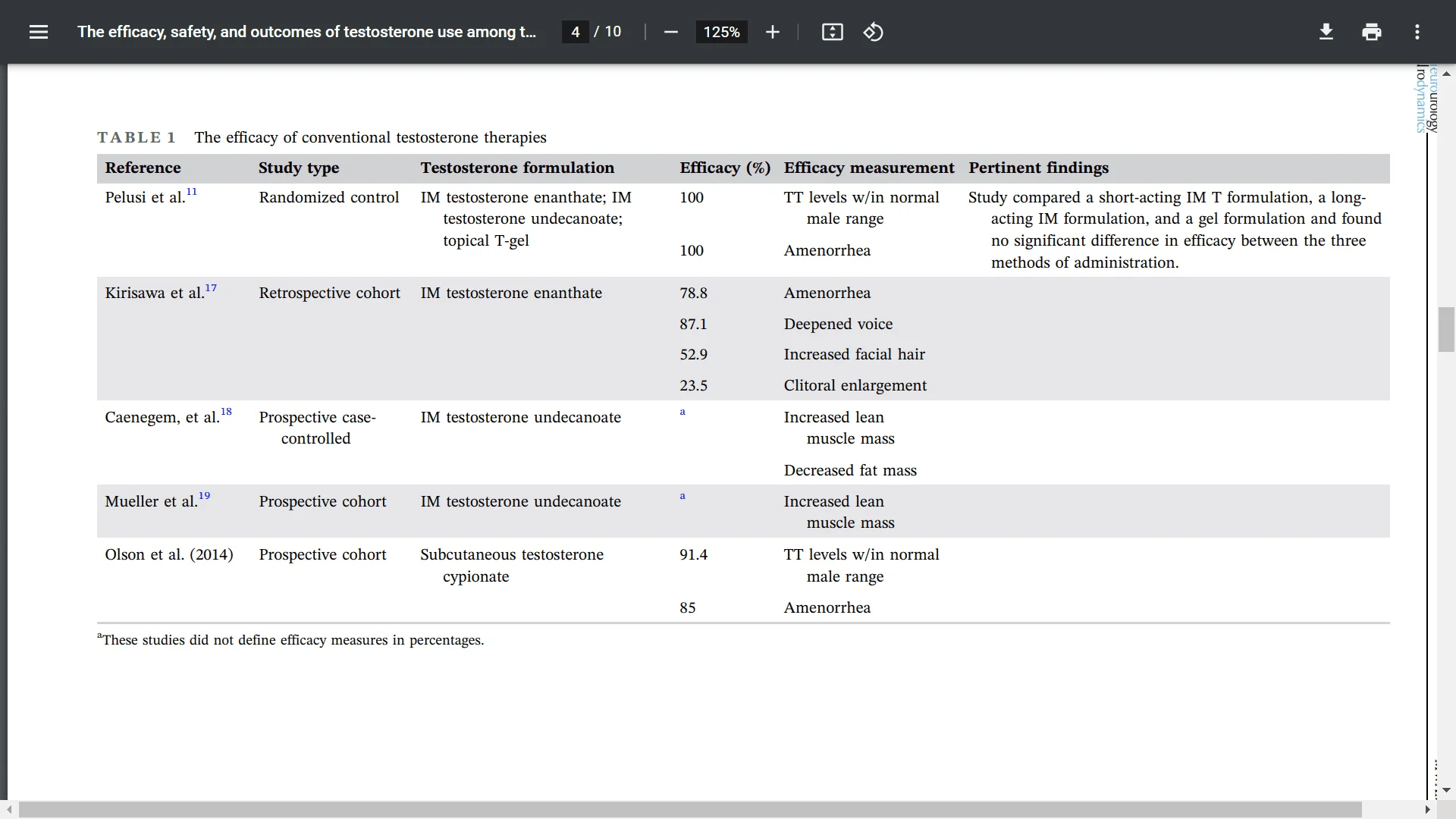Click 'Increased facial hair' text
1456x819 pixels.
pyautogui.click(x=854, y=354)
